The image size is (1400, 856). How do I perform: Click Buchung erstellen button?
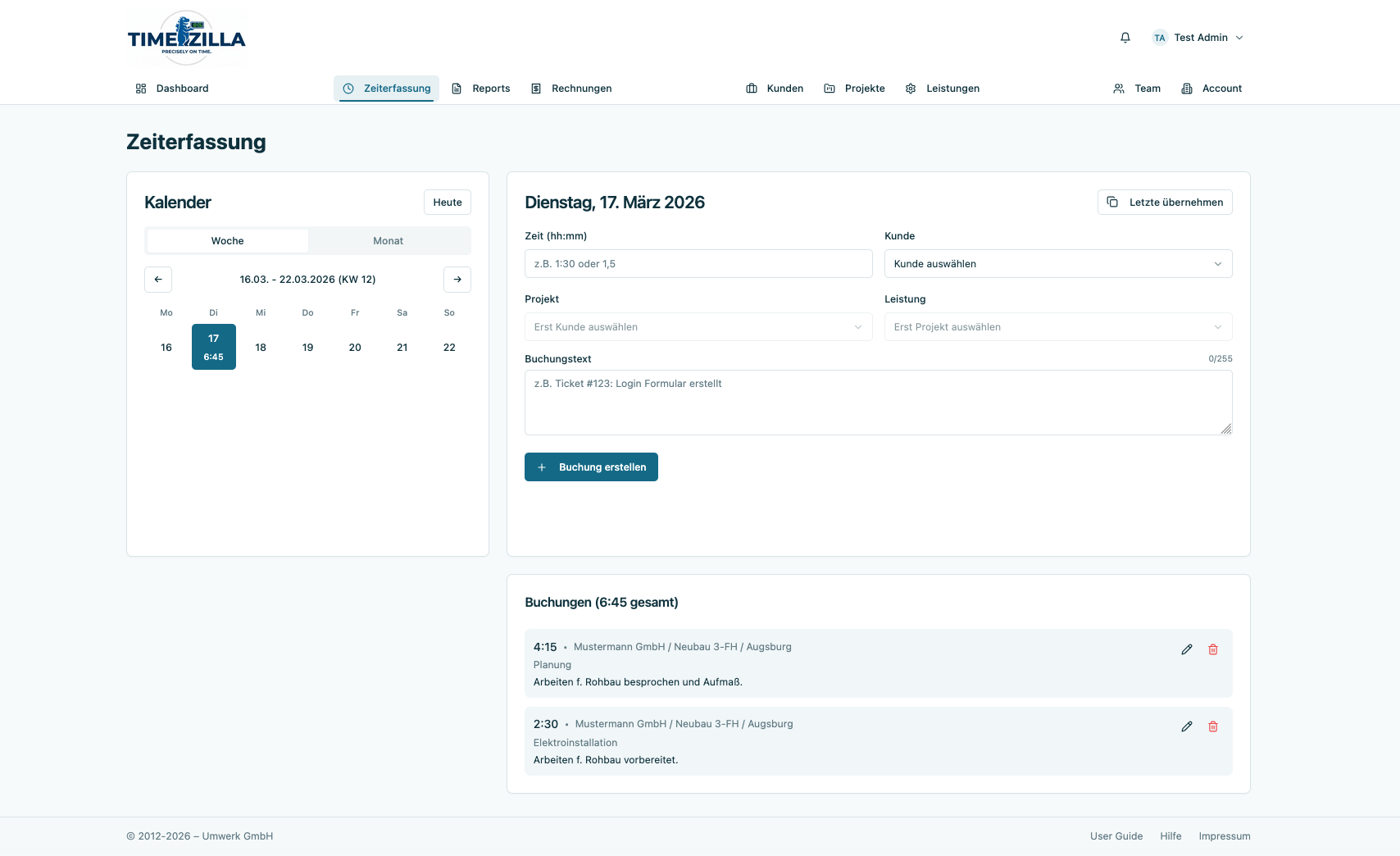591,467
